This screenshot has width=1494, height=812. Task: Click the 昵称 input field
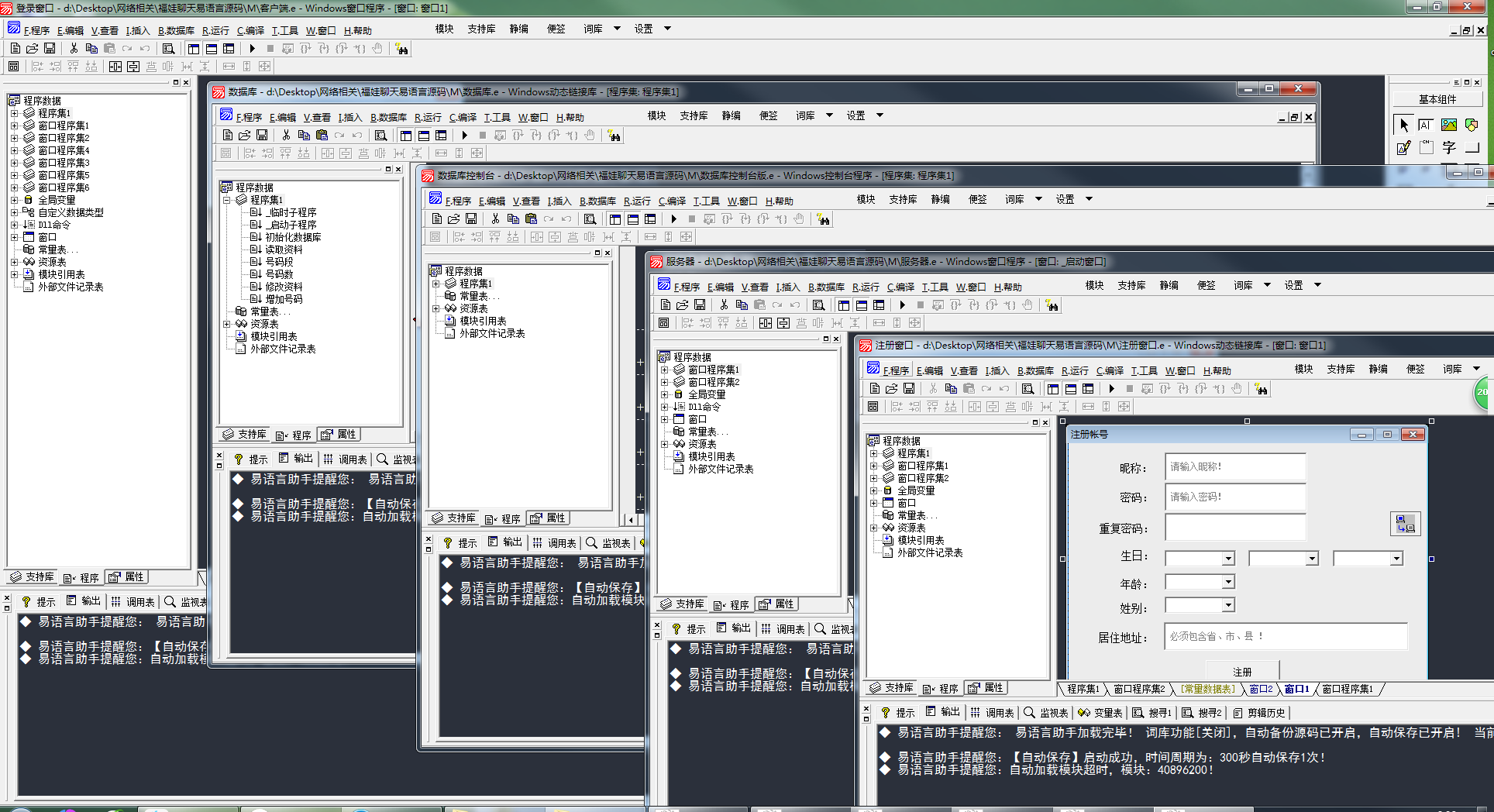click(1235, 467)
